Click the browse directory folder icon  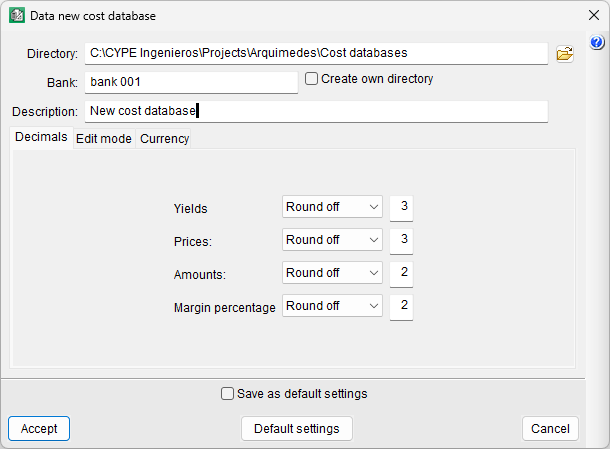pos(565,53)
